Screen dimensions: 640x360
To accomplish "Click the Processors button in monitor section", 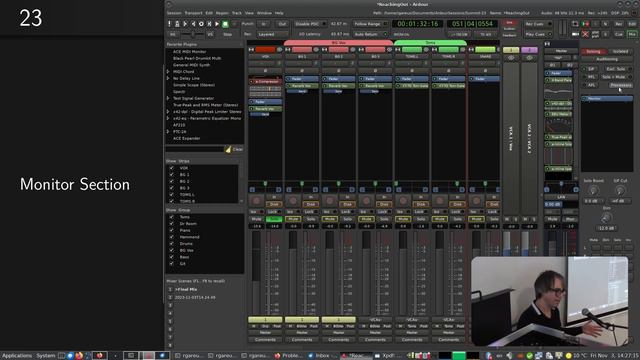I will [621, 85].
